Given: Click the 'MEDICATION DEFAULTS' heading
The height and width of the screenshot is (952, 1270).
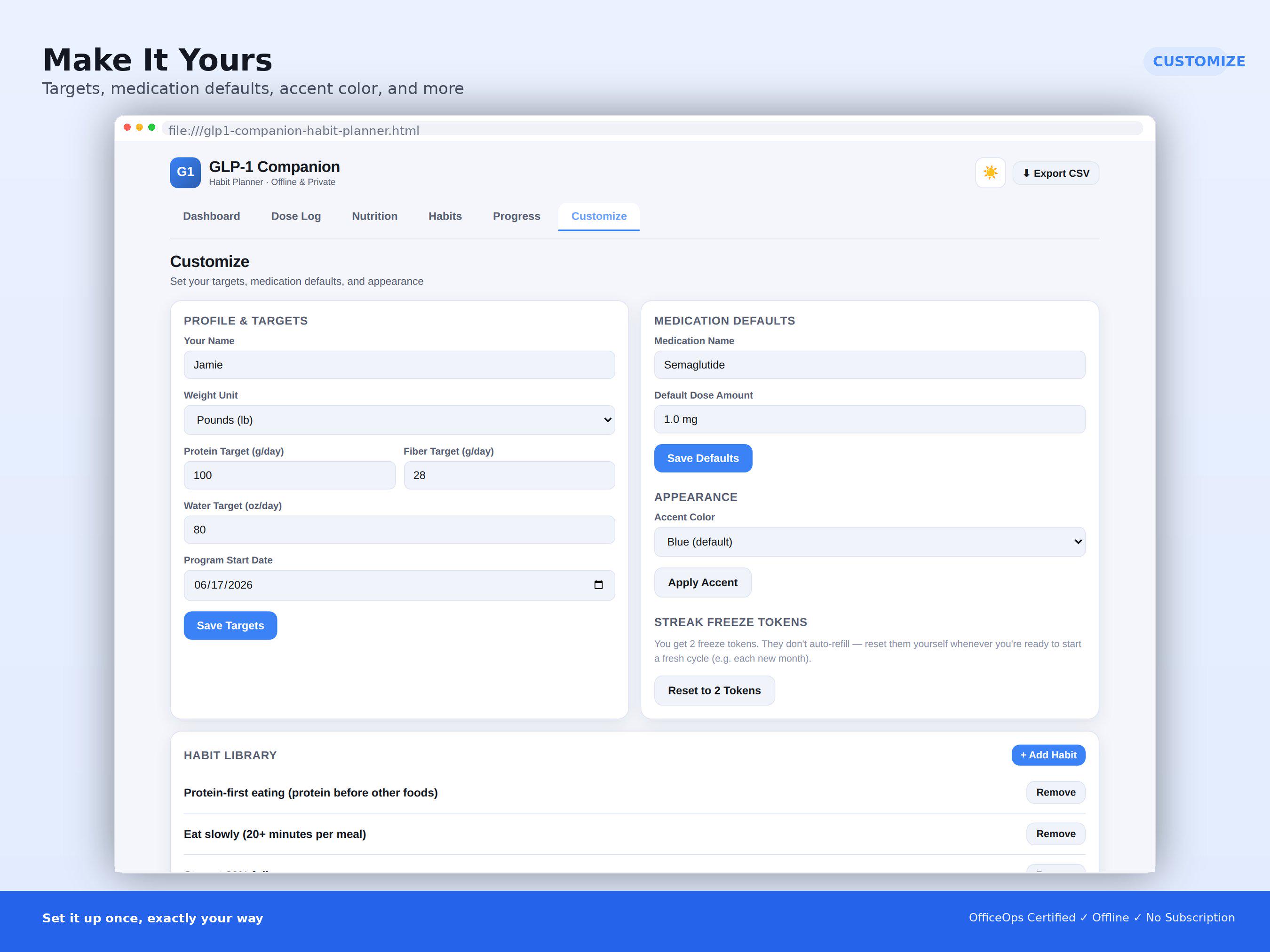Looking at the screenshot, I should click(x=724, y=321).
